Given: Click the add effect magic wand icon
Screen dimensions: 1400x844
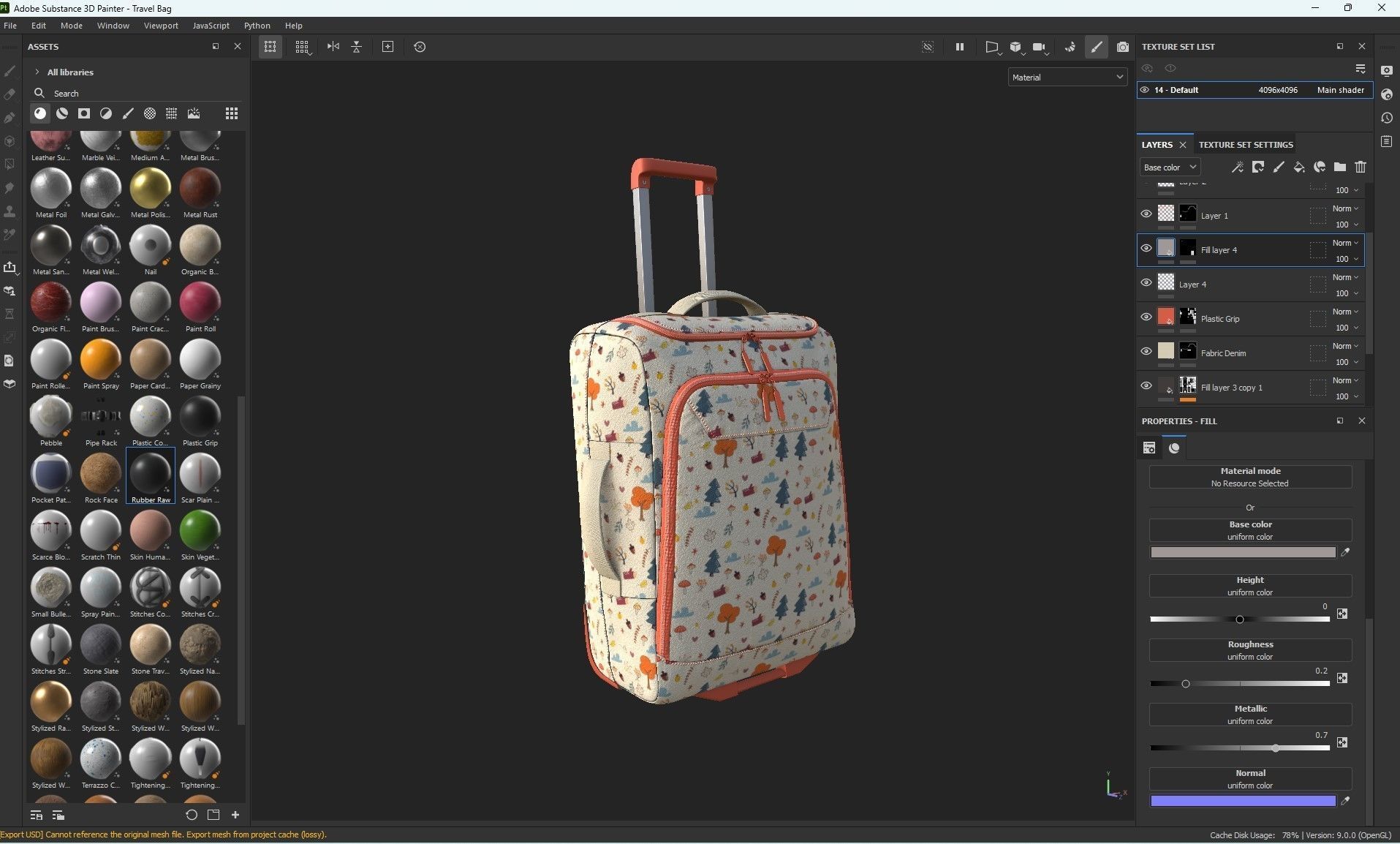Looking at the screenshot, I should pyautogui.click(x=1237, y=167).
